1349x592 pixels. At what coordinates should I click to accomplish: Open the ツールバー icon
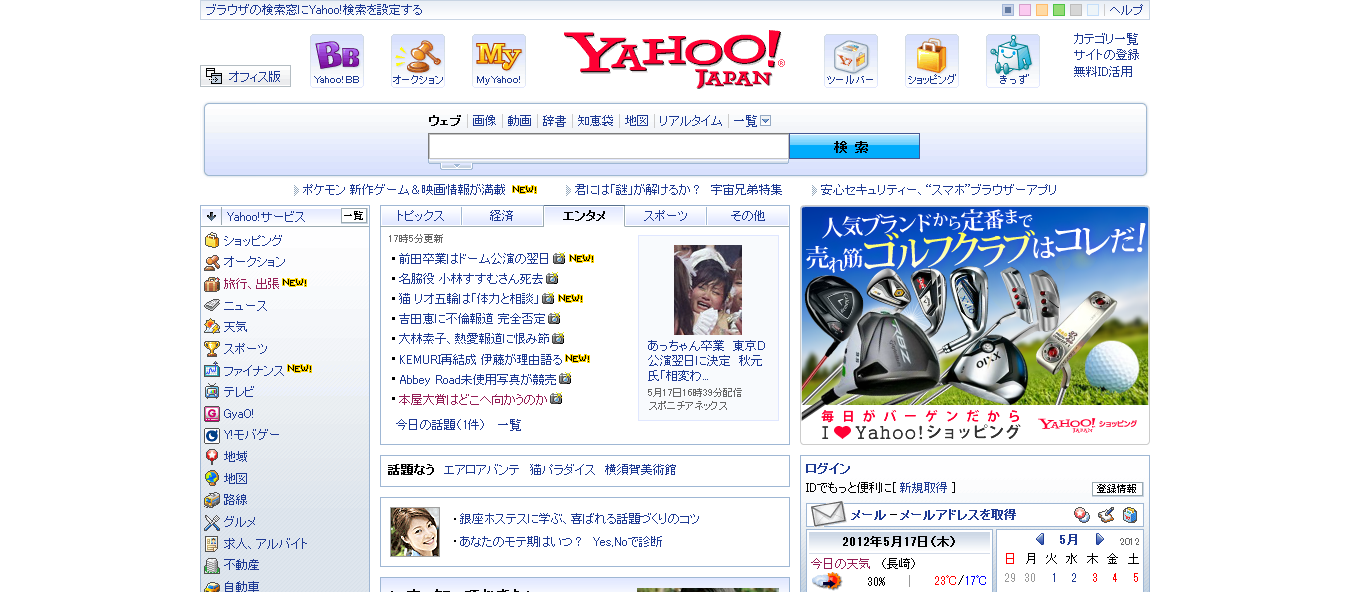[x=851, y=61]
